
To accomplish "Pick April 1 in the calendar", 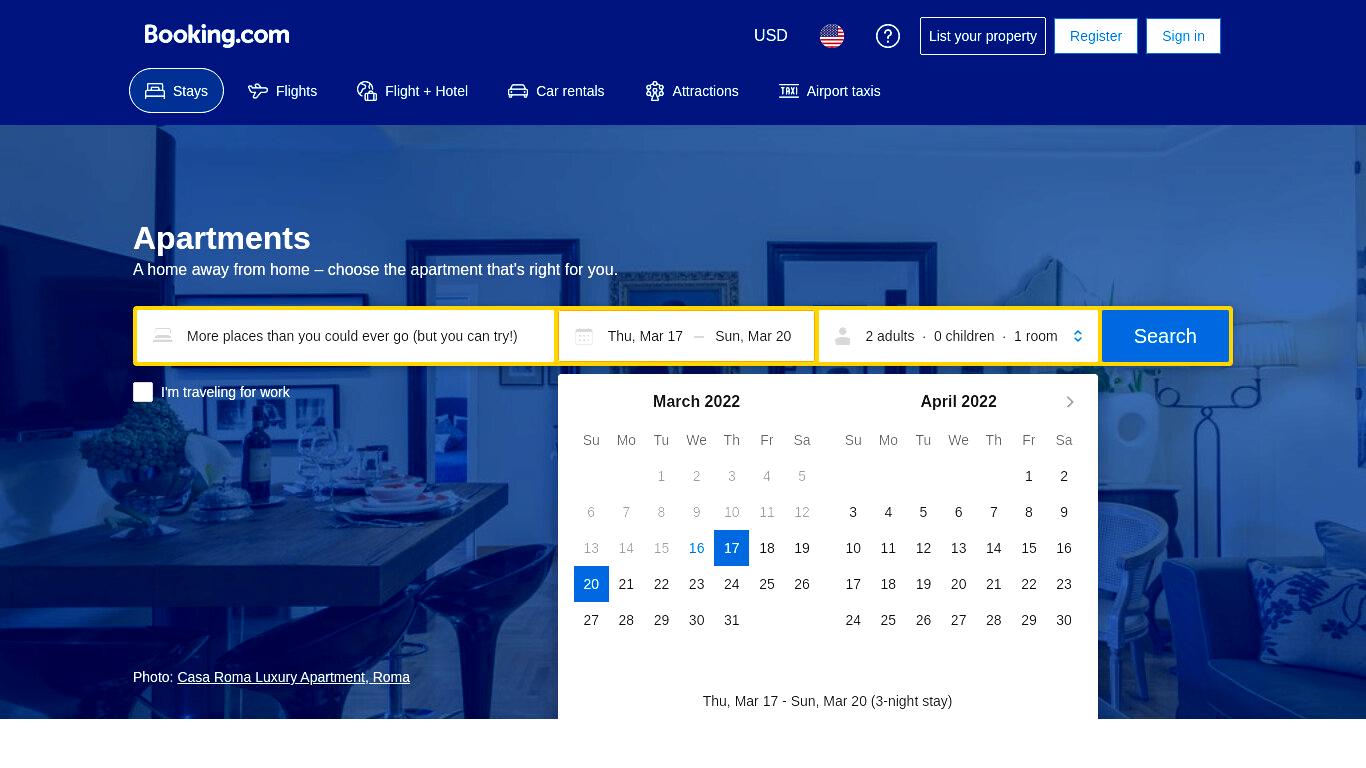I will coord(1029,476).
